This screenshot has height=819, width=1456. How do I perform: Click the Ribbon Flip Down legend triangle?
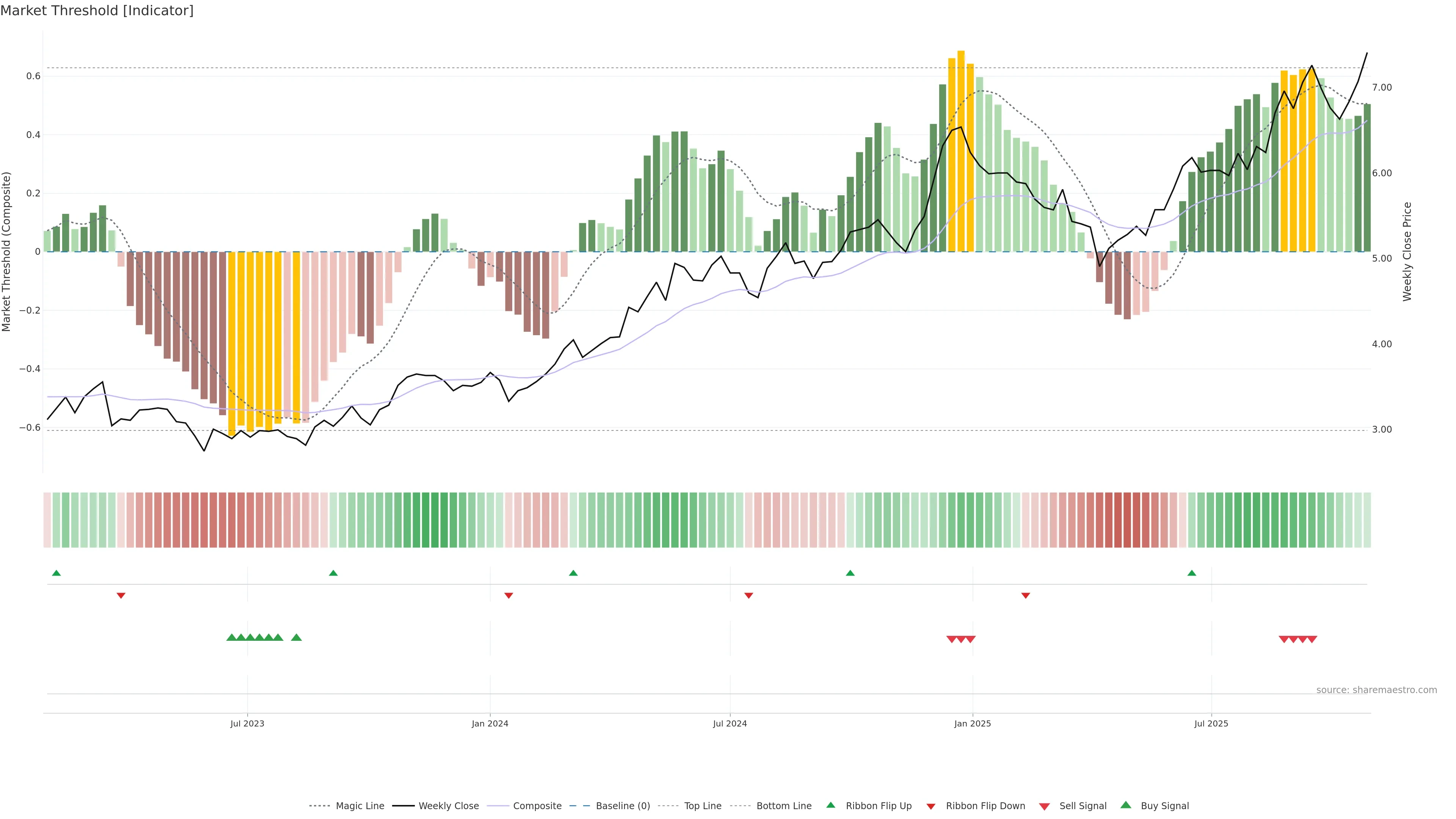[x=931, y=806]
